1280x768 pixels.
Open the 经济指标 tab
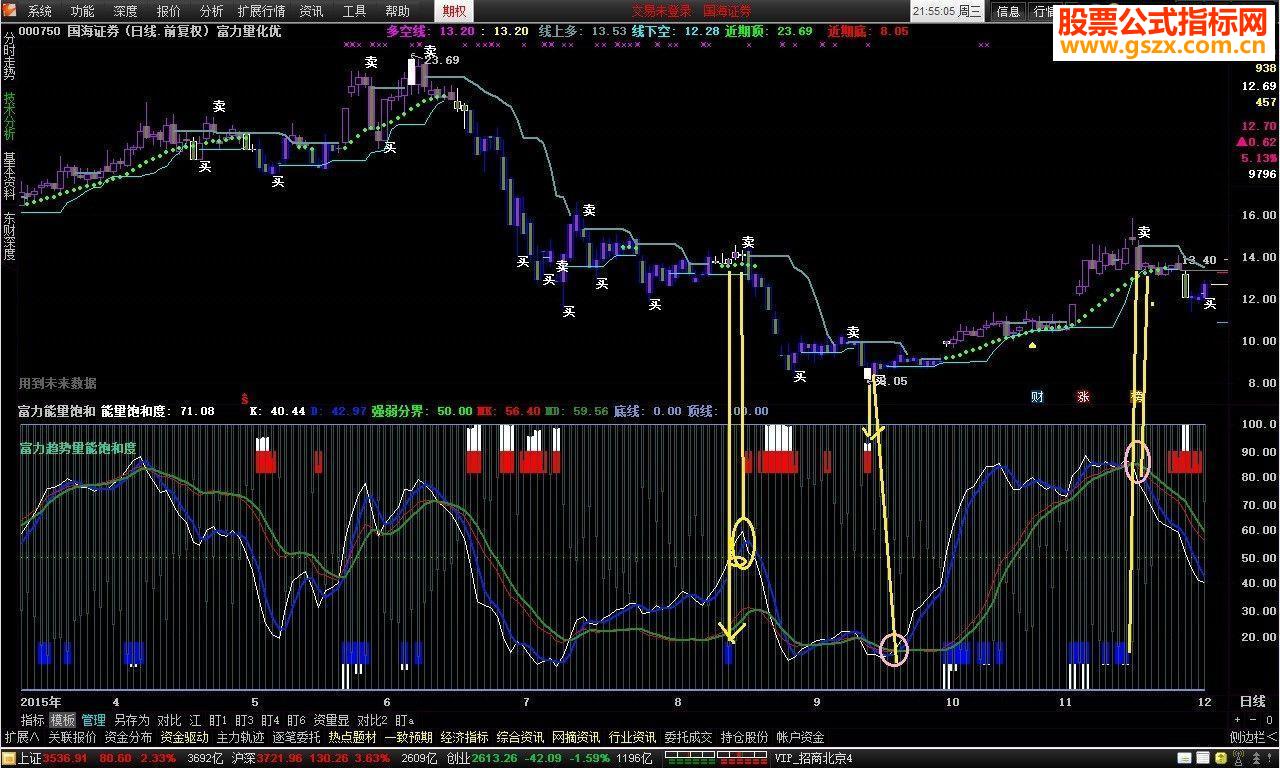[x=464, y=737]
